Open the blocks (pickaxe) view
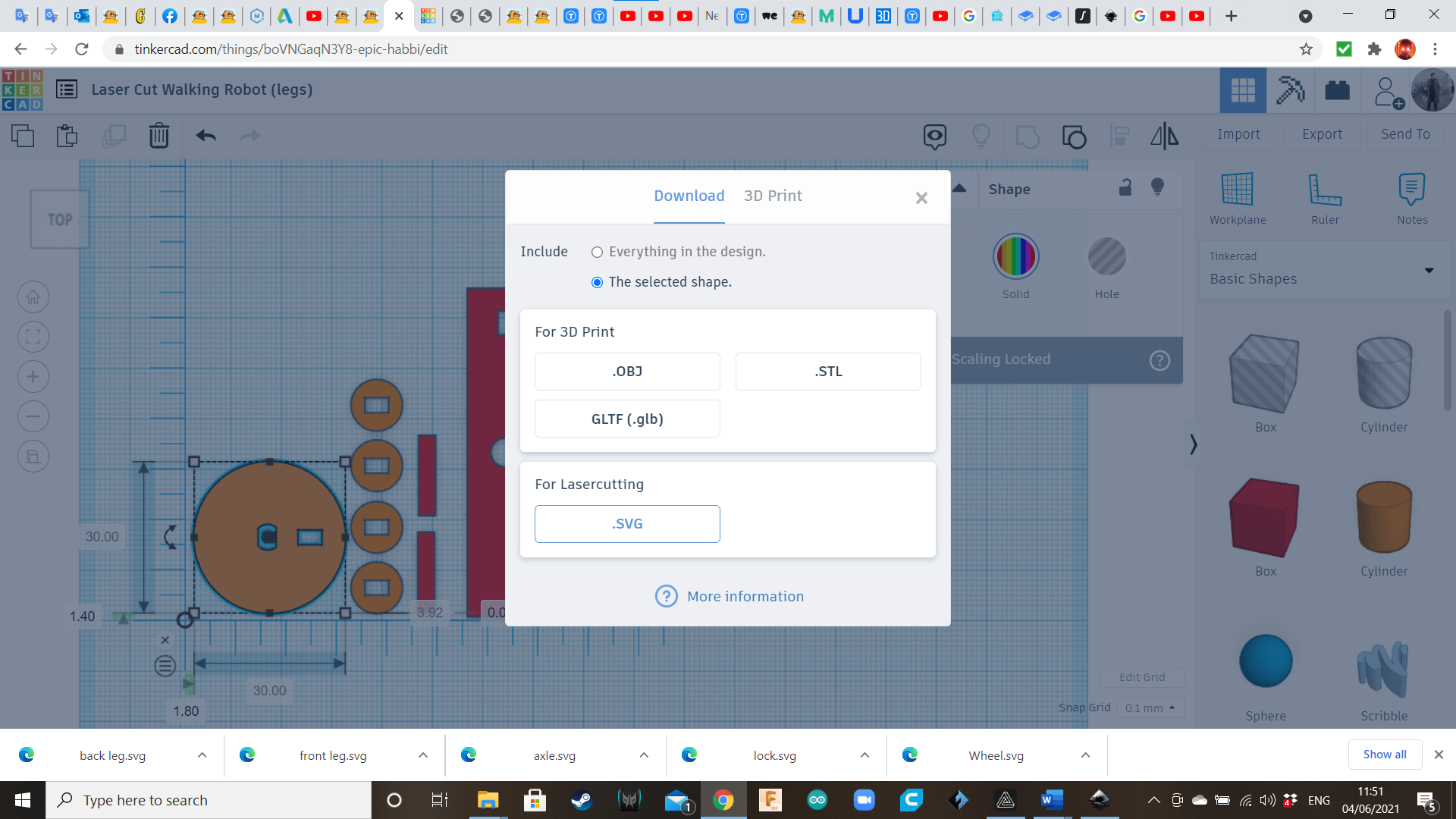The height and width of the screenshot is (819, 1456). coord(1290,90)
